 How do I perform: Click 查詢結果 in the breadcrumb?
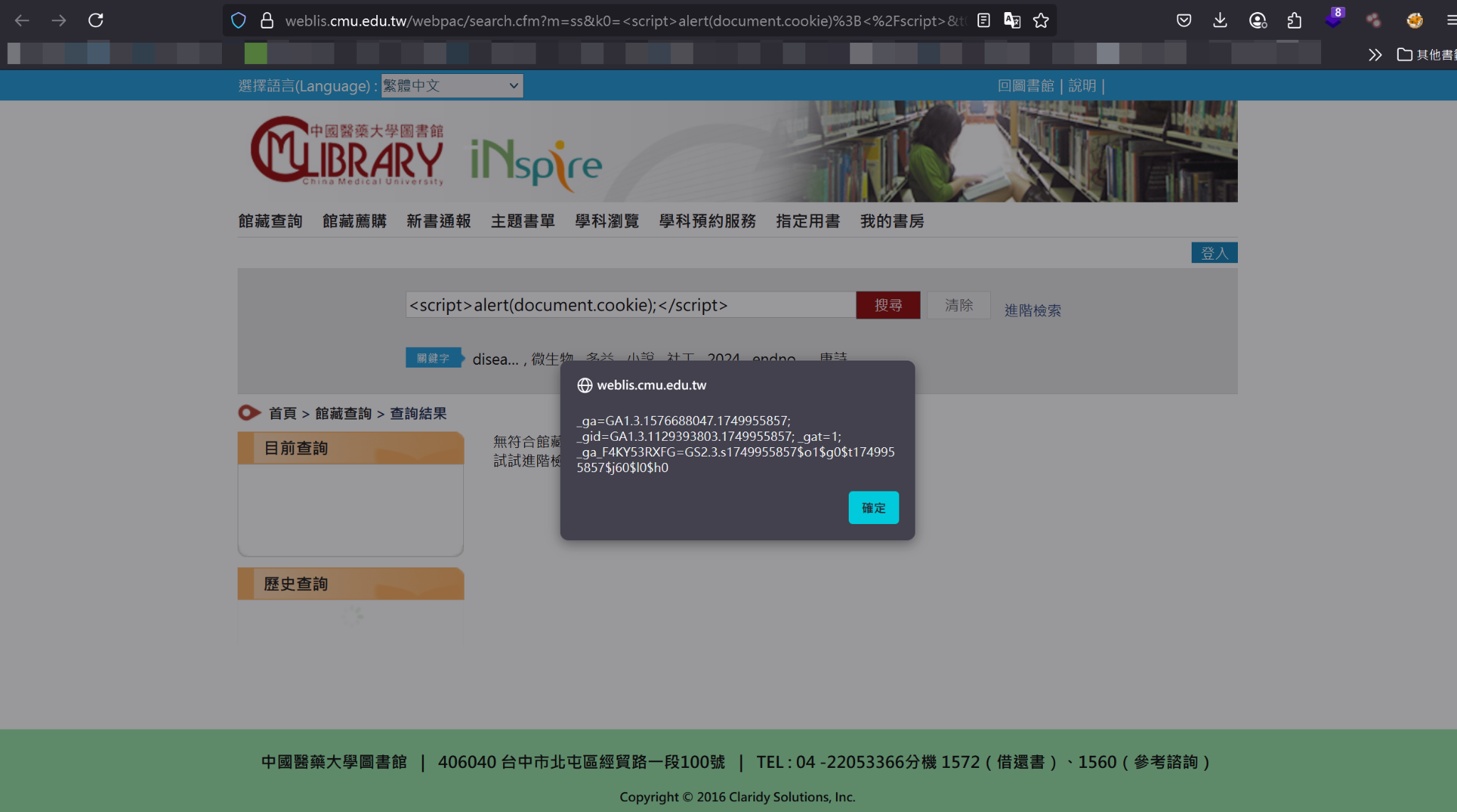point(418,413)
